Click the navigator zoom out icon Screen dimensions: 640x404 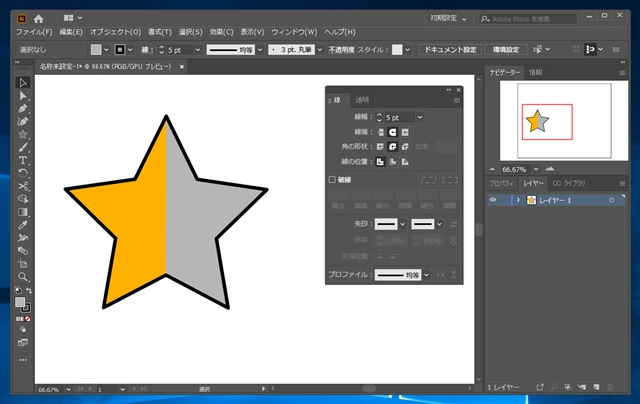[x=492, y=169]
